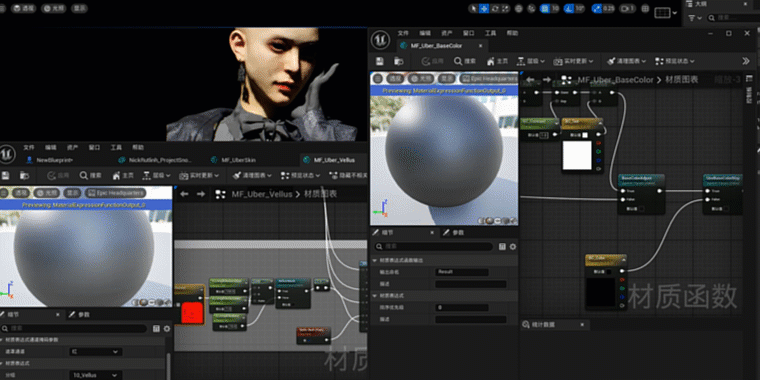
Task: Go forward in BaseColor graph navigation
Action: point(547,79)
